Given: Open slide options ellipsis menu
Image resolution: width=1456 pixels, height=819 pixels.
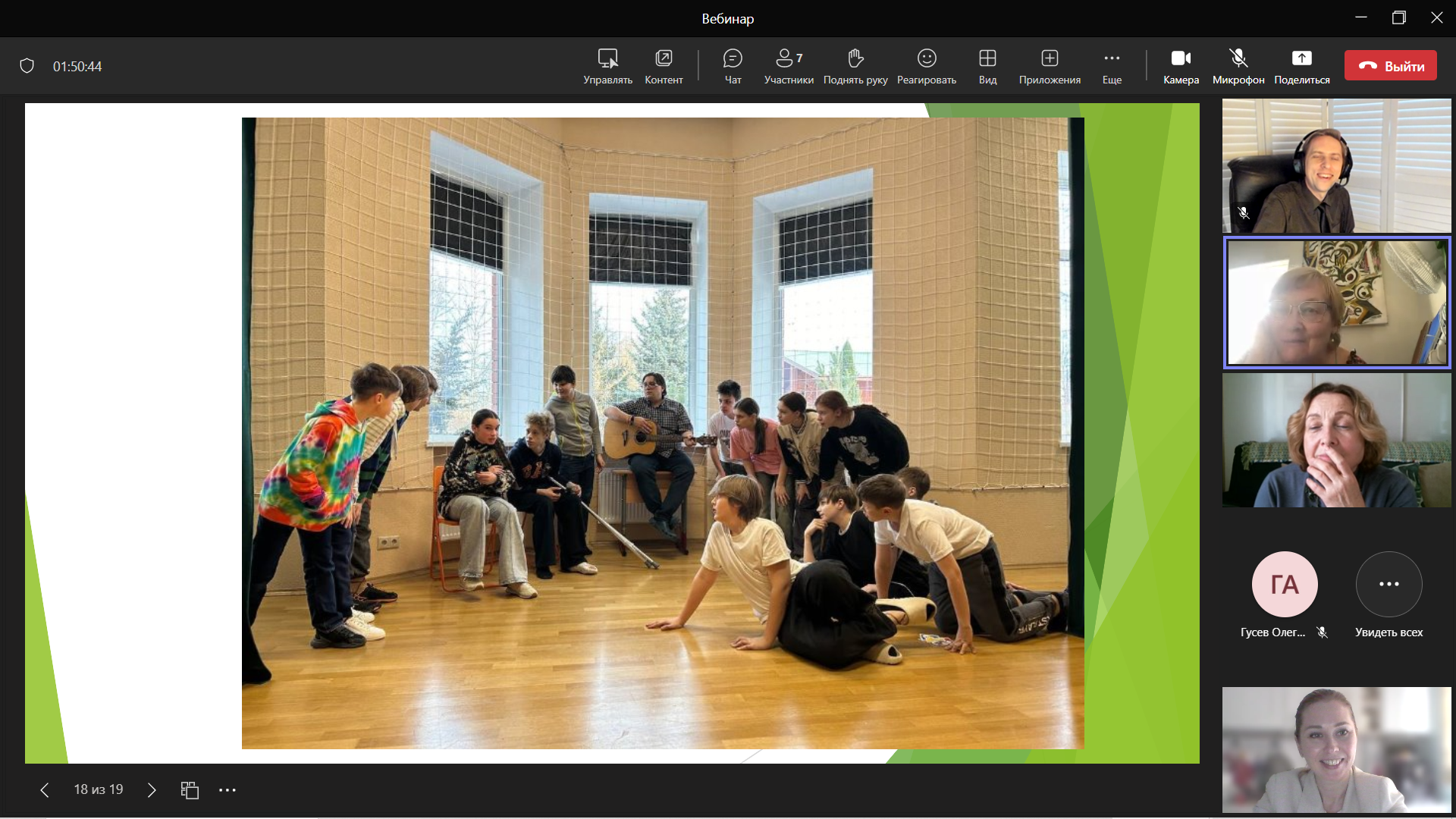Looking at the screenshot, I should coord(227,790).
